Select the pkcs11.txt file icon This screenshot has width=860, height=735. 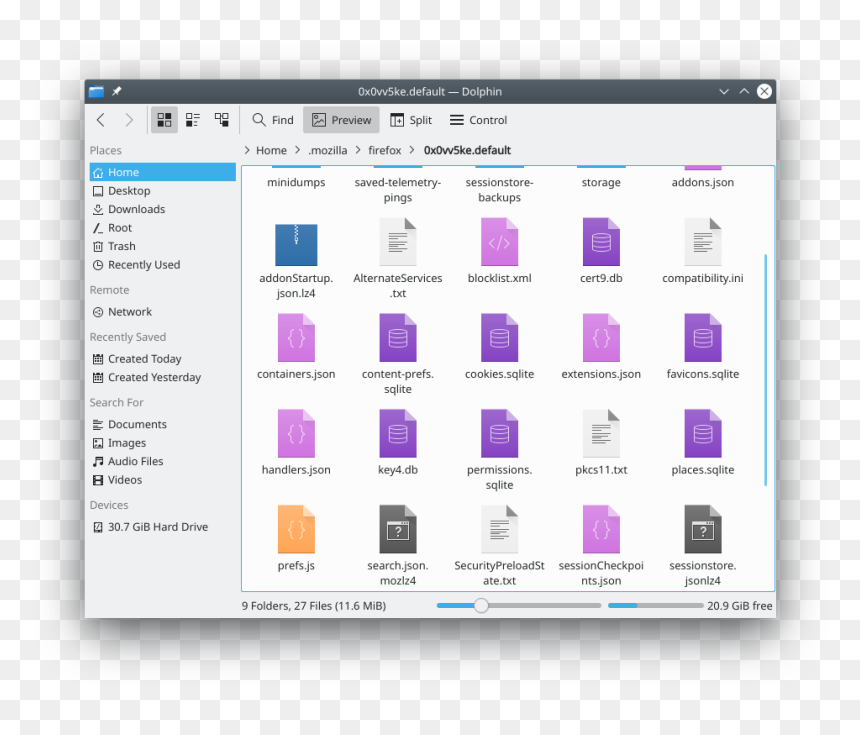click(601, 433)
